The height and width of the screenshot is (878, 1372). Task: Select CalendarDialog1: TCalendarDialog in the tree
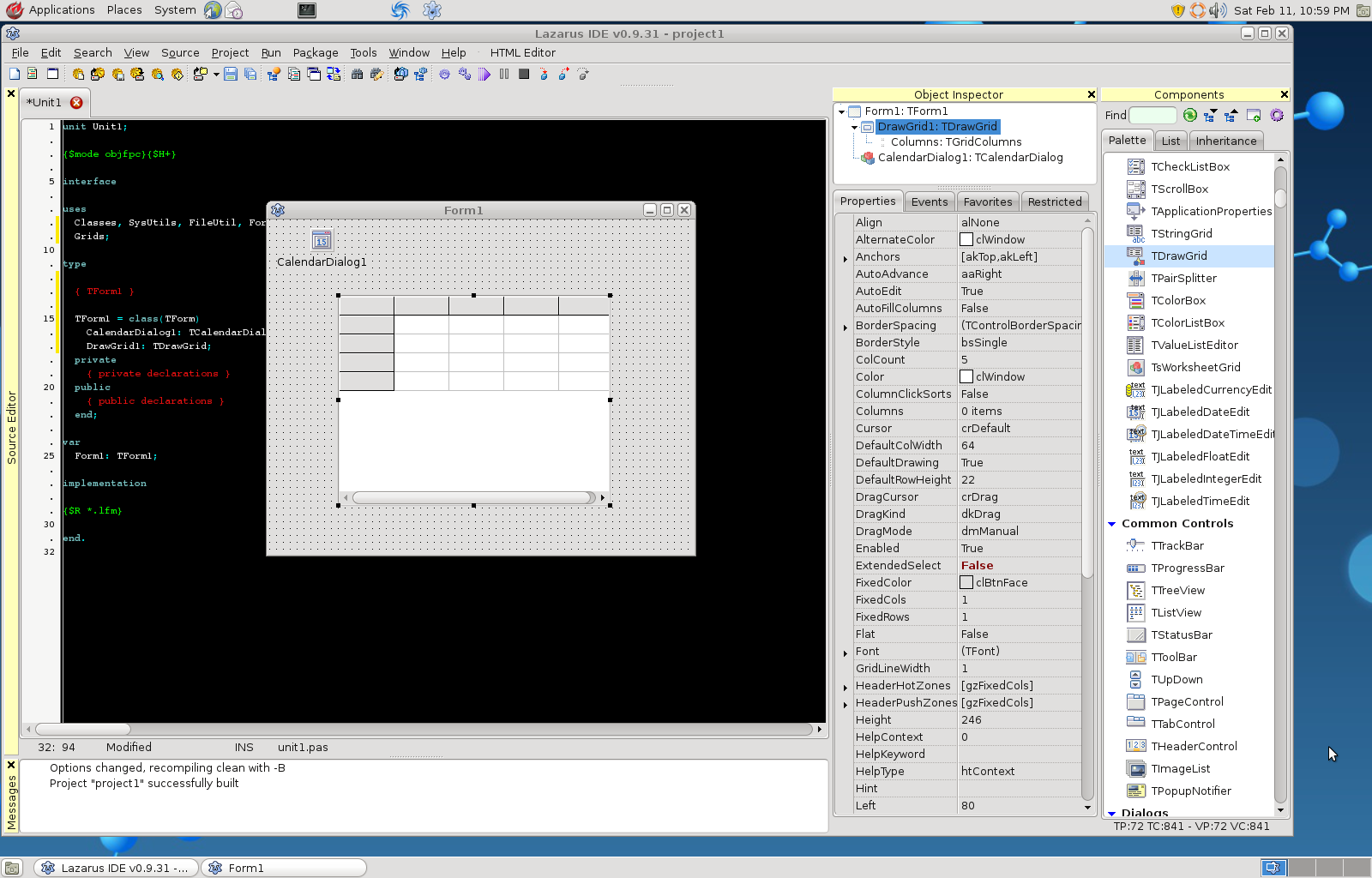(970, 158)
